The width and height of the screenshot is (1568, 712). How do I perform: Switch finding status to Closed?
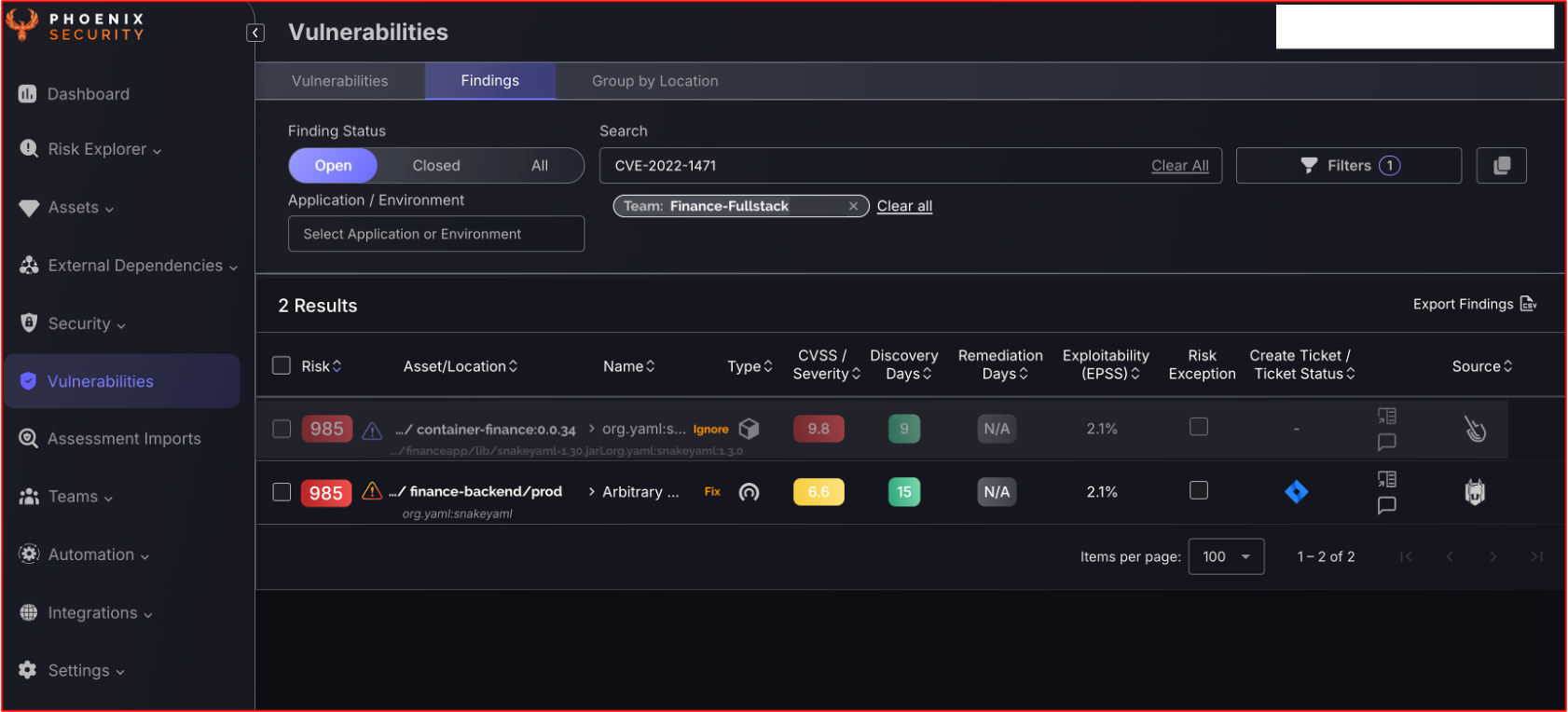pyautogui.click(x=436, y=166)
